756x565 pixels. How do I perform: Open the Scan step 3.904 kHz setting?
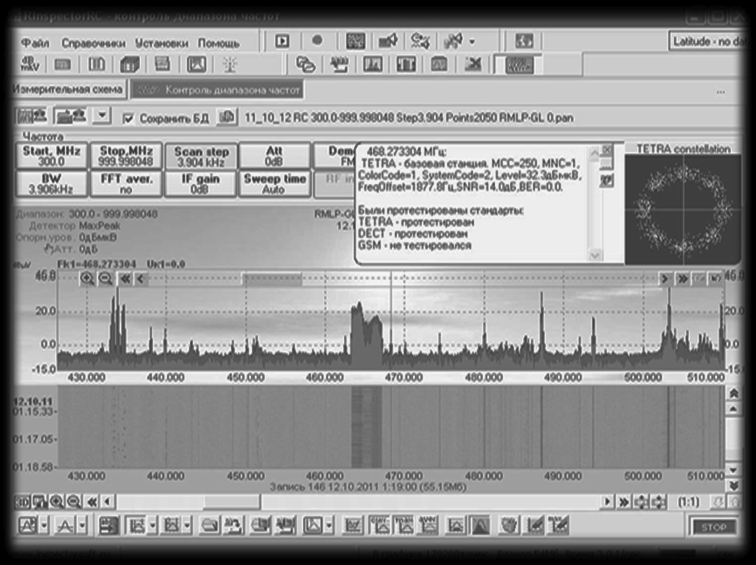(x=201, y=156)
